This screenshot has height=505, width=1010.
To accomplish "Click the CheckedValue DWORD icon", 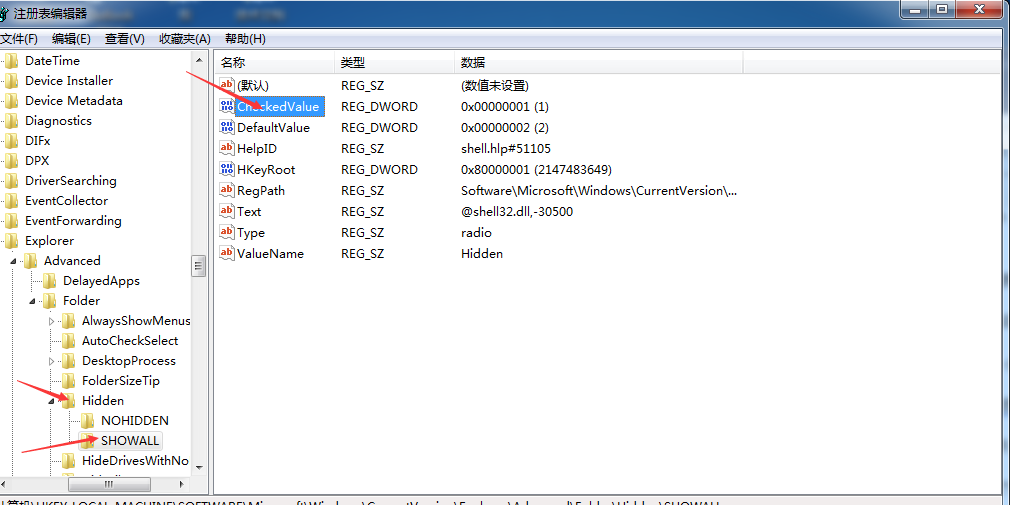I will pos(227,107).
